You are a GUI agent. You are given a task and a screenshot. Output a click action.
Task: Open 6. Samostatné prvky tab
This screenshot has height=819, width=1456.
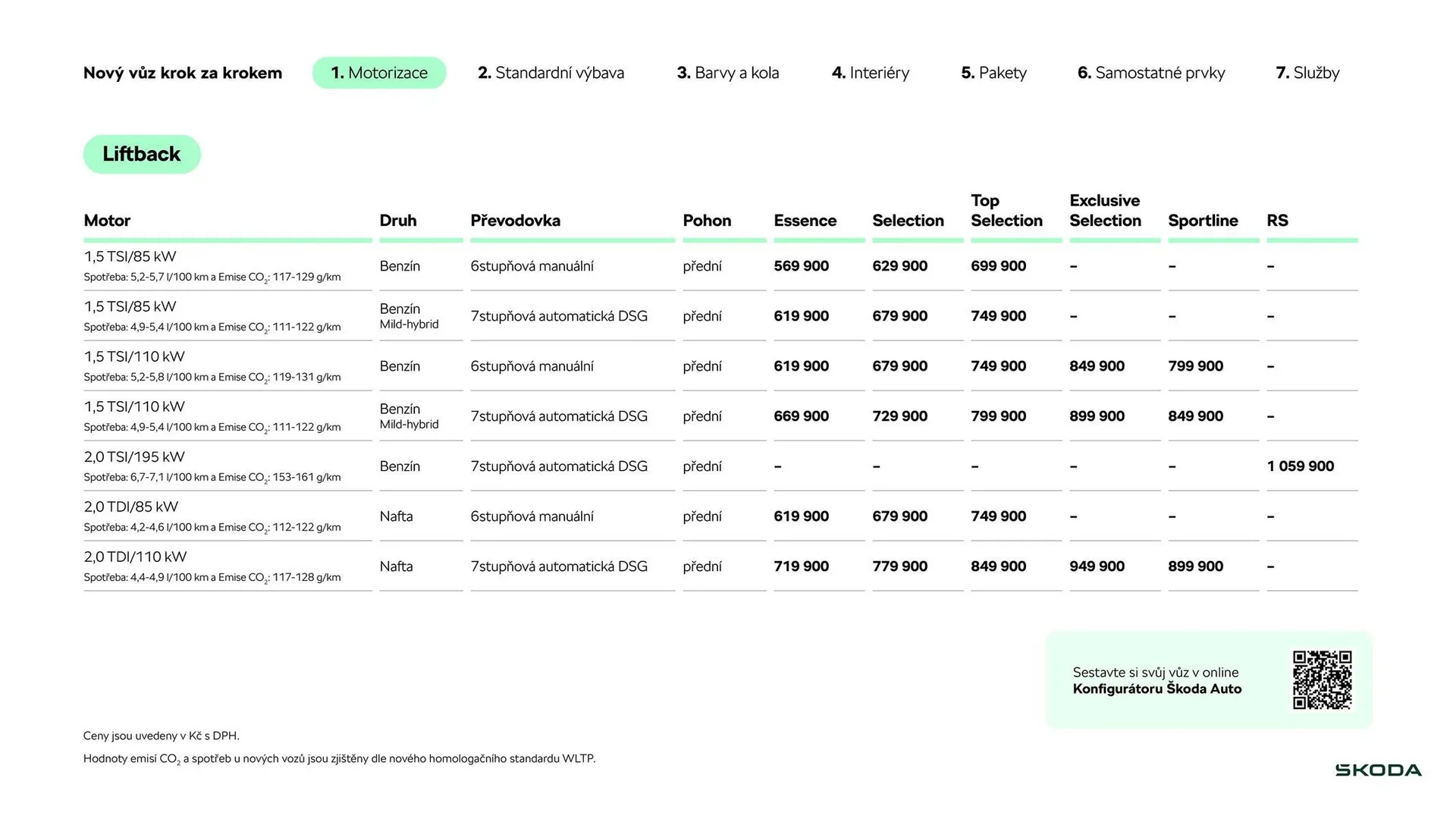click(x=1151, y=73)
